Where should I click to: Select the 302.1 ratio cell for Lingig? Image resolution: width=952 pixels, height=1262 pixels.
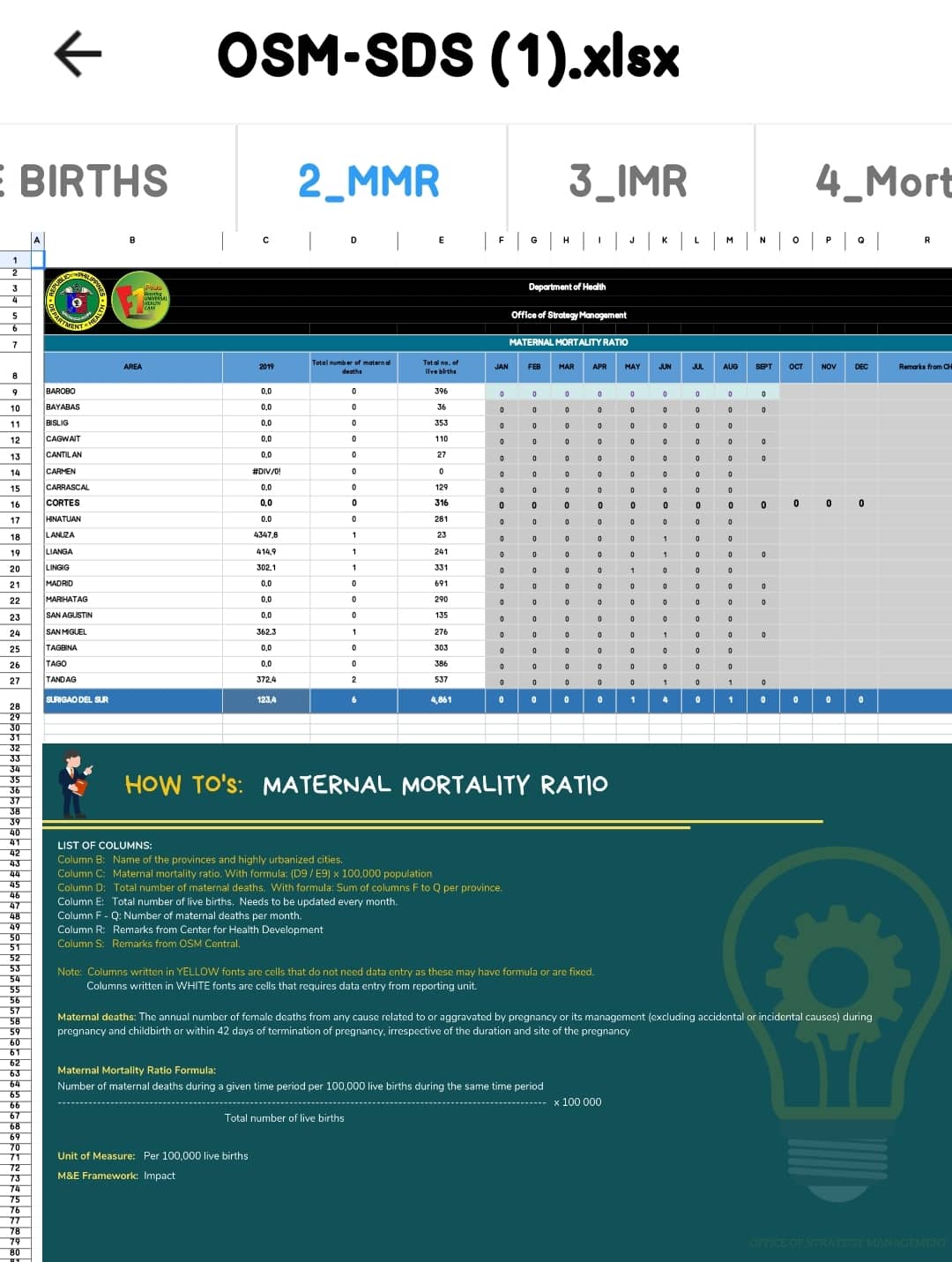point(266,567)
